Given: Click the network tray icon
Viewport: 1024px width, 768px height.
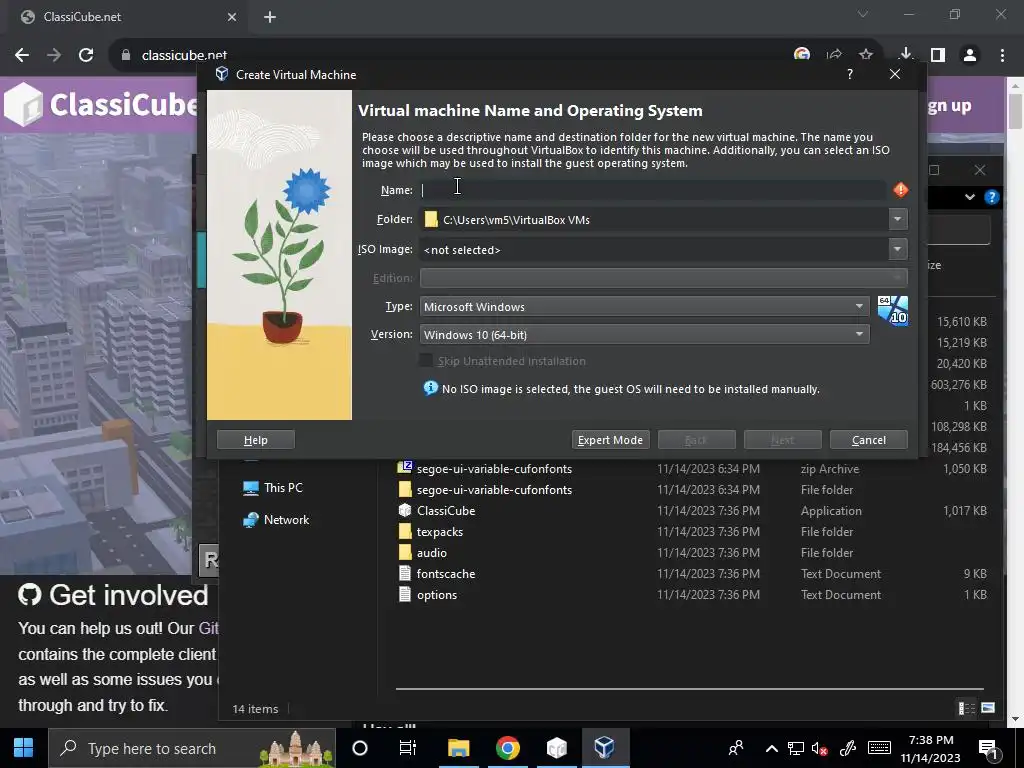Looking at the screenshot, I should (x=795, y=748).
